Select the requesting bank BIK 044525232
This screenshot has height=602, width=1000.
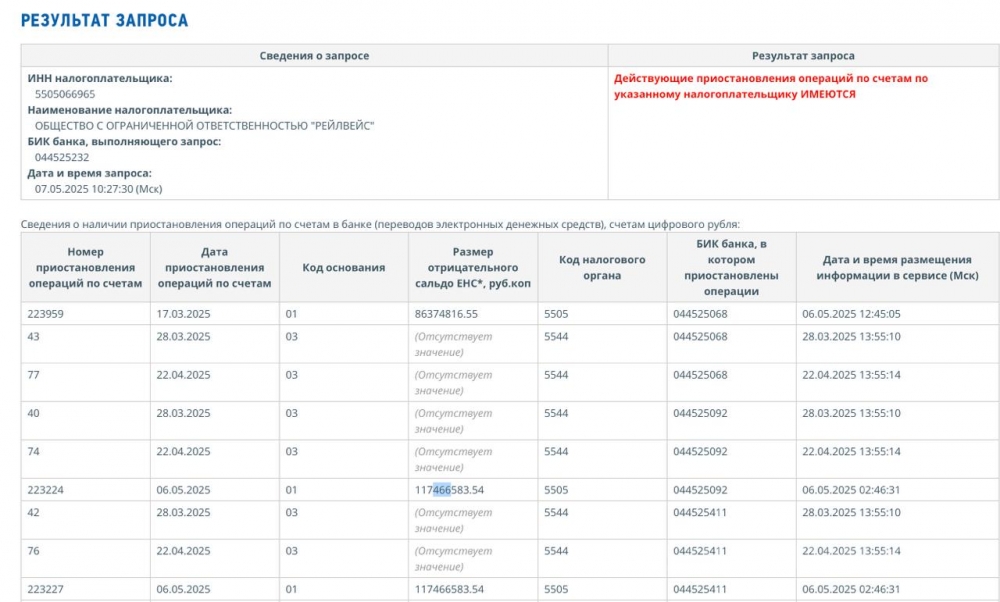(62, 157)
